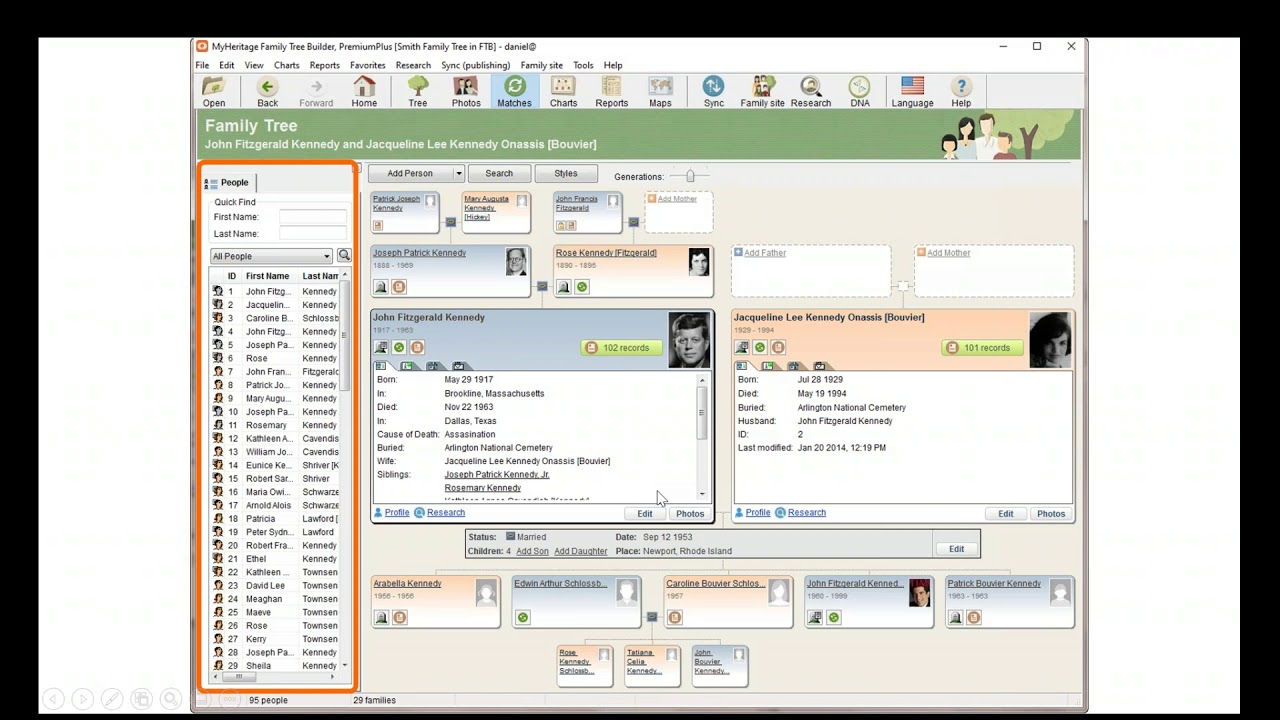Click the gravestone icon on Patrick Bouvier Kennedy's card
This screenshot has width=1280, height=720.
point(955,618)
